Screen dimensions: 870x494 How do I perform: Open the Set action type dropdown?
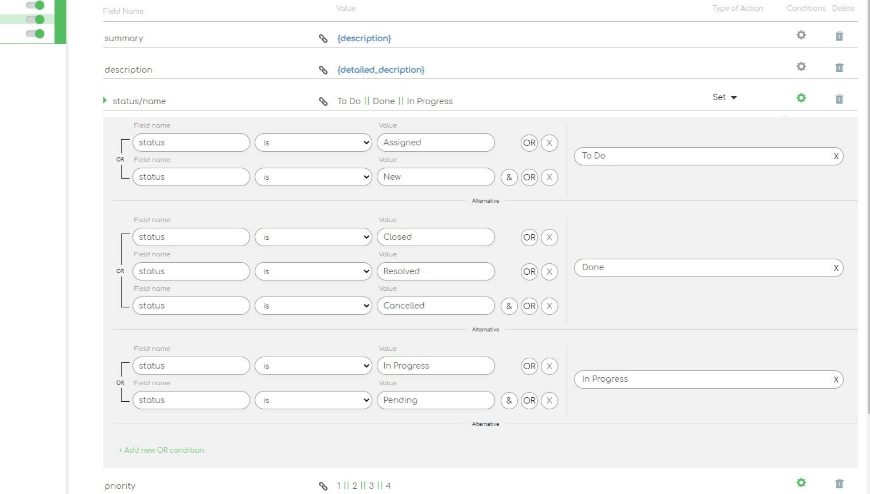(x=724, y=98)
